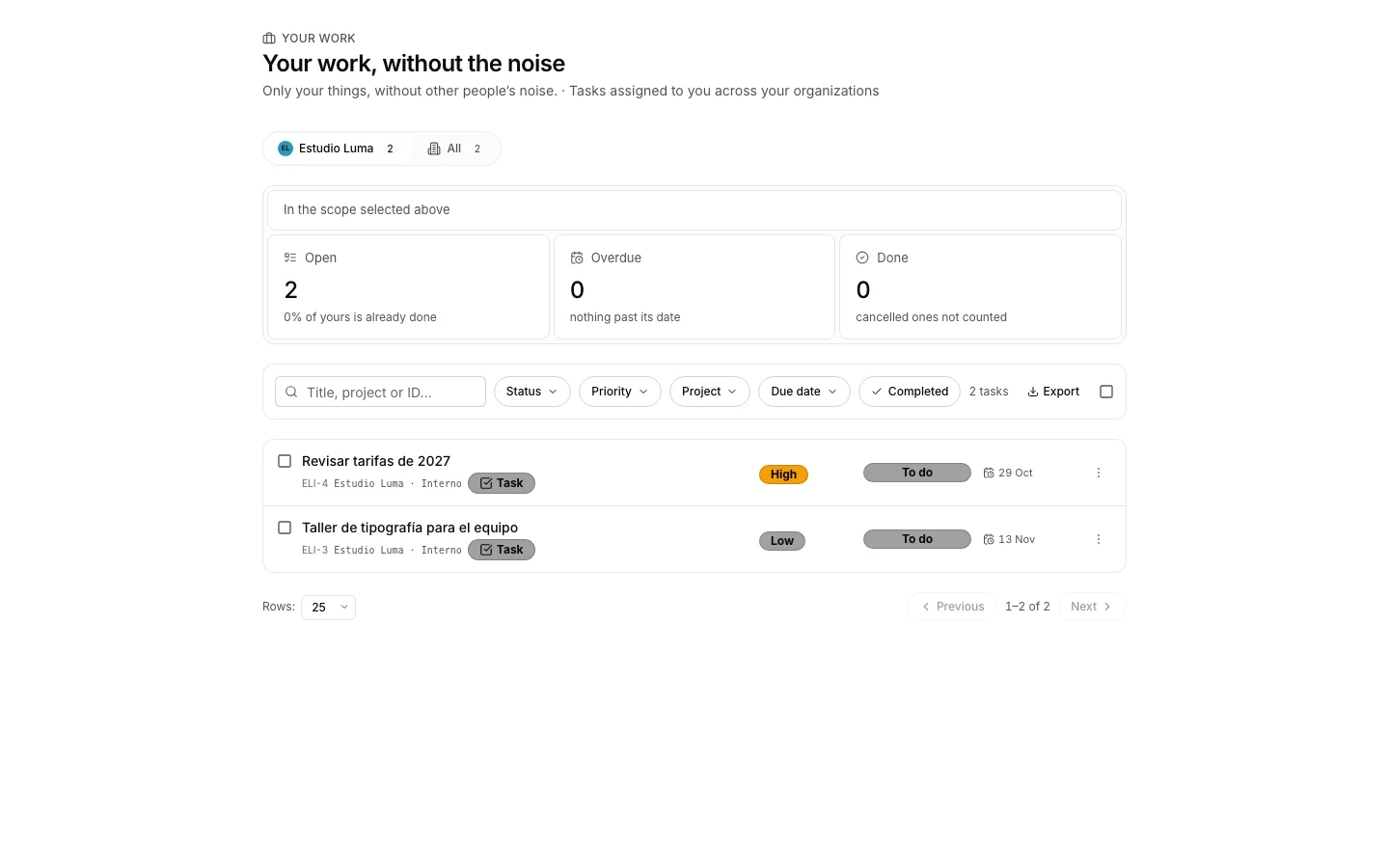Open the task Revisar tarifas de 2027
1389x868 pixels.
[376, 461]
